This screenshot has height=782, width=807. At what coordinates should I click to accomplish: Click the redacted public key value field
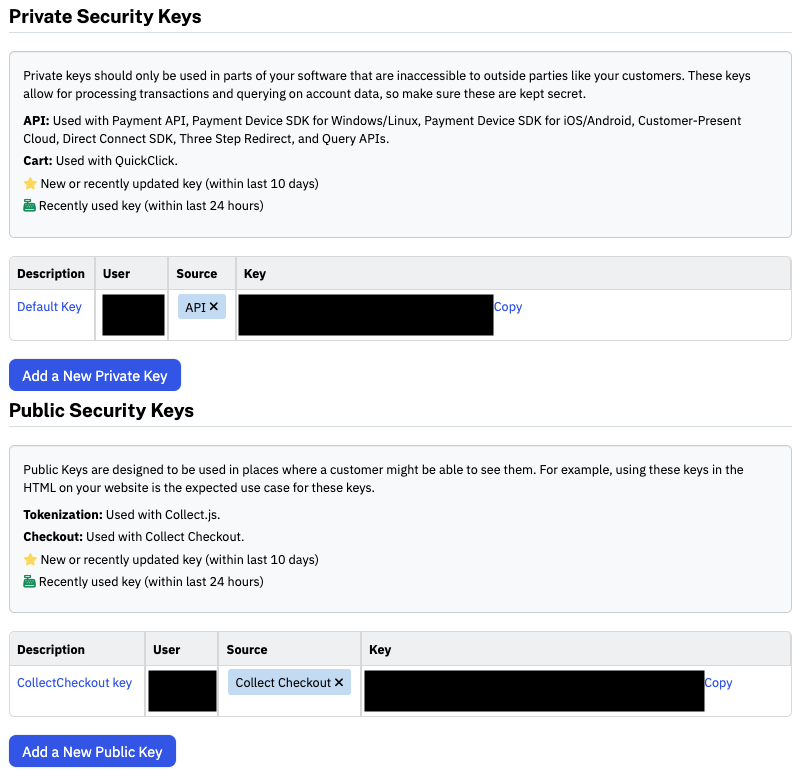pos(534,690)
